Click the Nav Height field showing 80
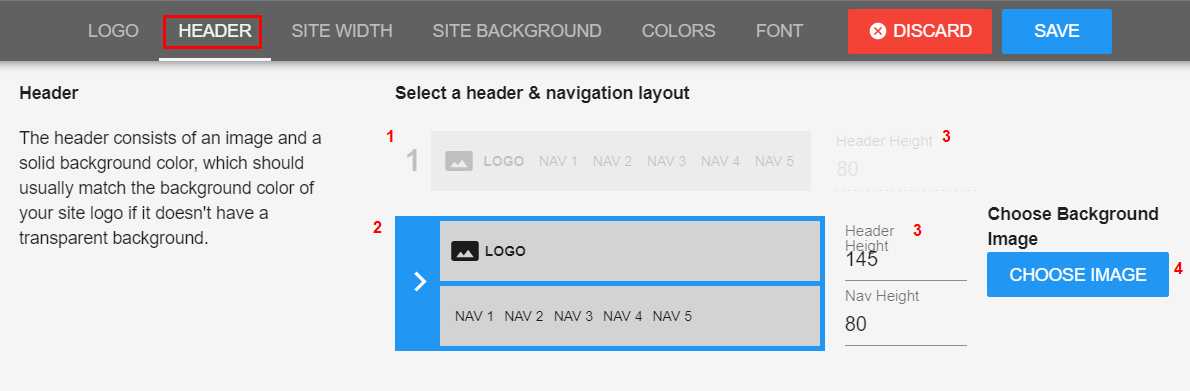This screenshot has width=1190, height=391. pos(906,325)
